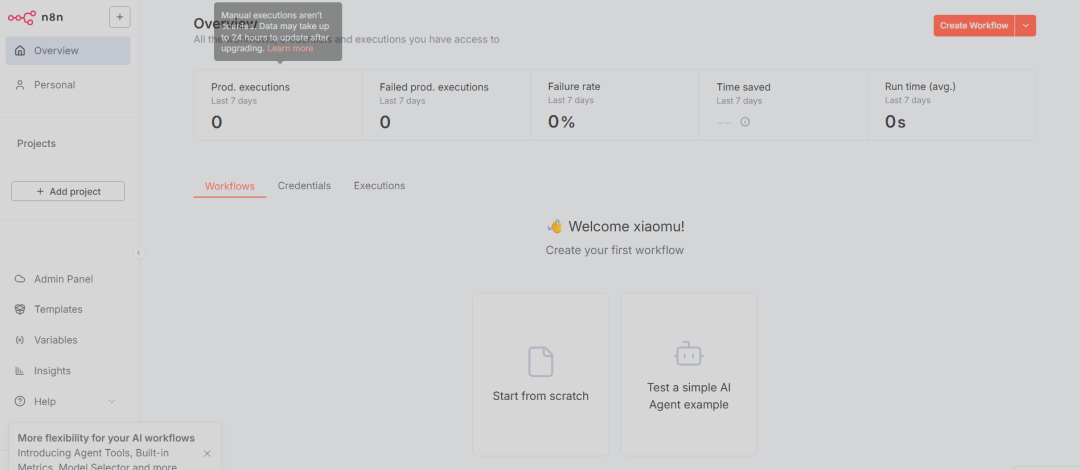Switch to the Workflows tab
Image resolution: width=1080 pixels, height=470 pixels.
pos(230,186)
